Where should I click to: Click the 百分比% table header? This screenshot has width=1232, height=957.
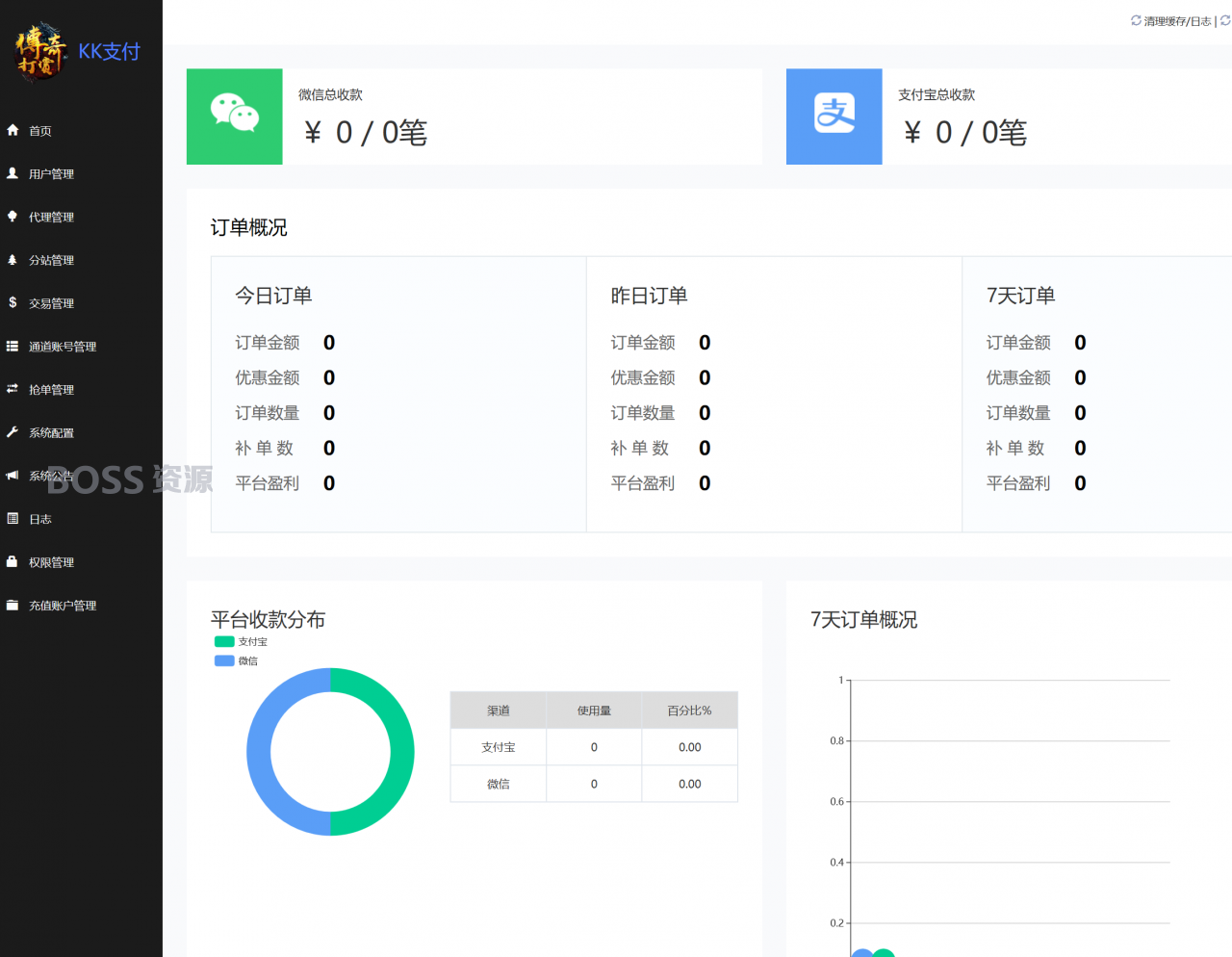[x=690, y=711]
